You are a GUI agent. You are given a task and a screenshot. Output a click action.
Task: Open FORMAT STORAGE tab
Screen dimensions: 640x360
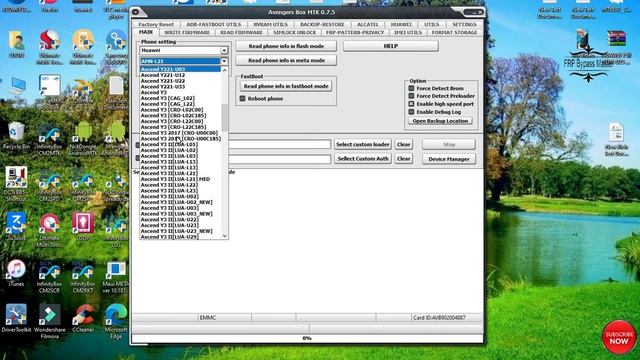454,32
